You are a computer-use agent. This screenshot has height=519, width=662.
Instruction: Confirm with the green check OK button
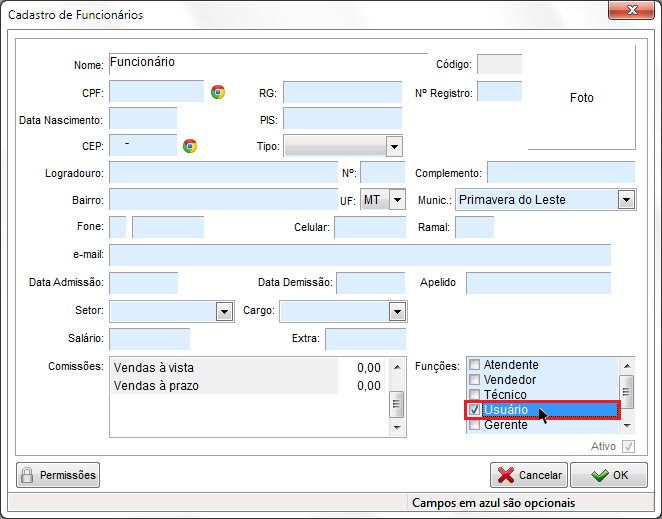(x=609, y=475)
